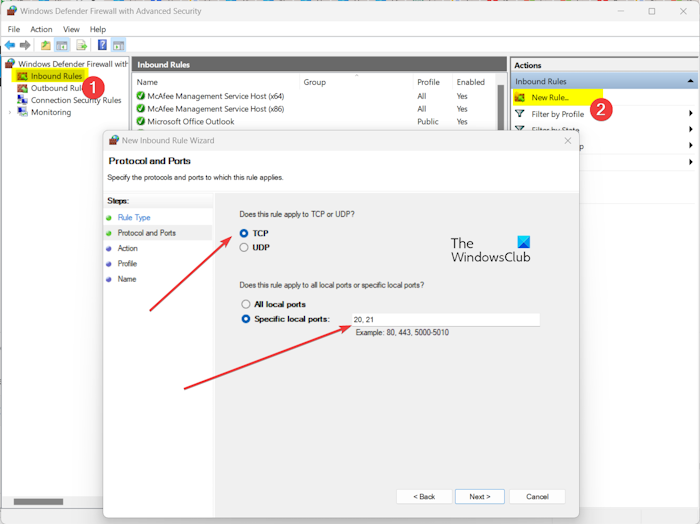Click Filter by Profile action
The height and width of the screenshot is (524, 700).
pos(558,114)
